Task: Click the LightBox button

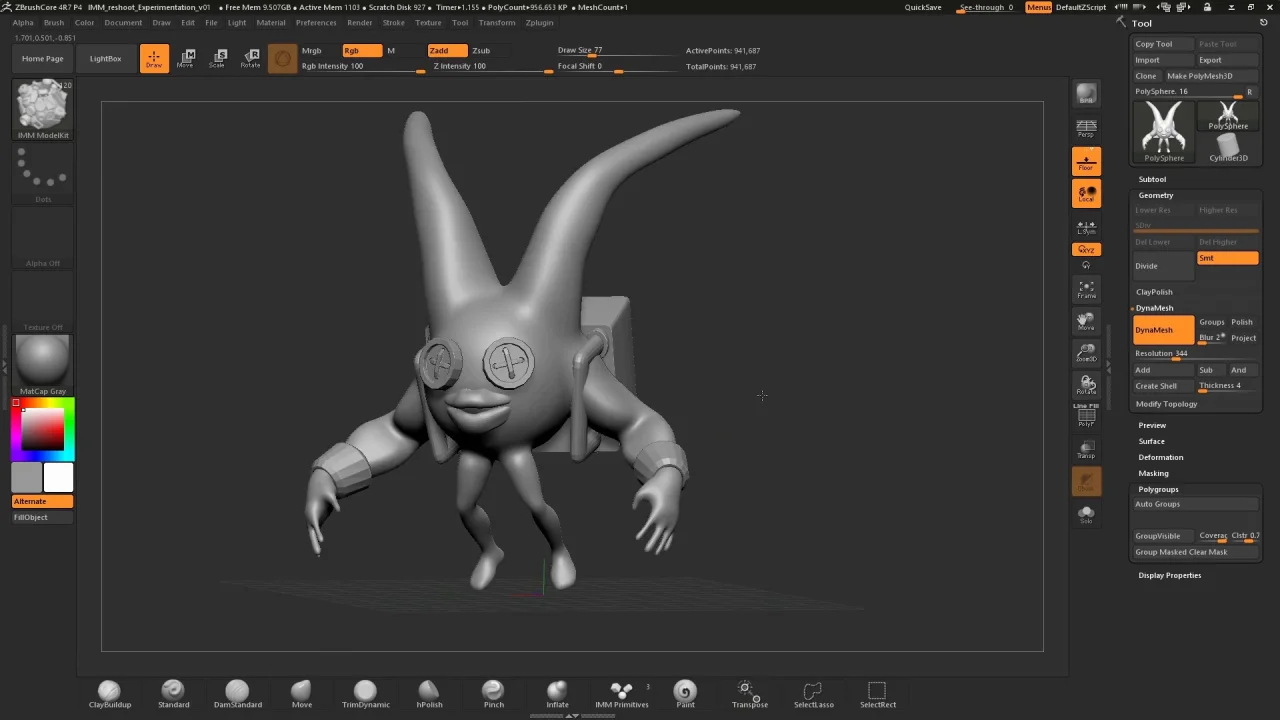Action: 105,58
